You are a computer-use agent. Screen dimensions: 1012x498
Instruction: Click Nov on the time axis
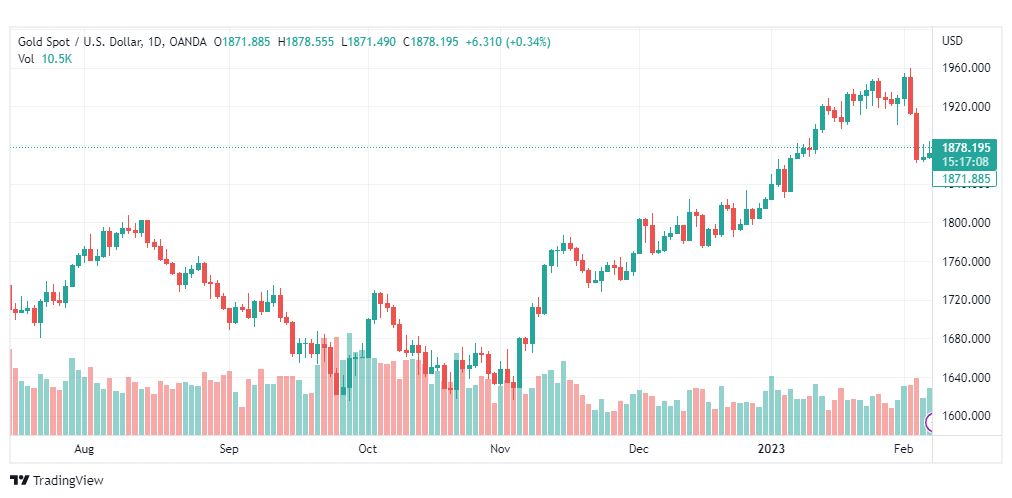501,449
